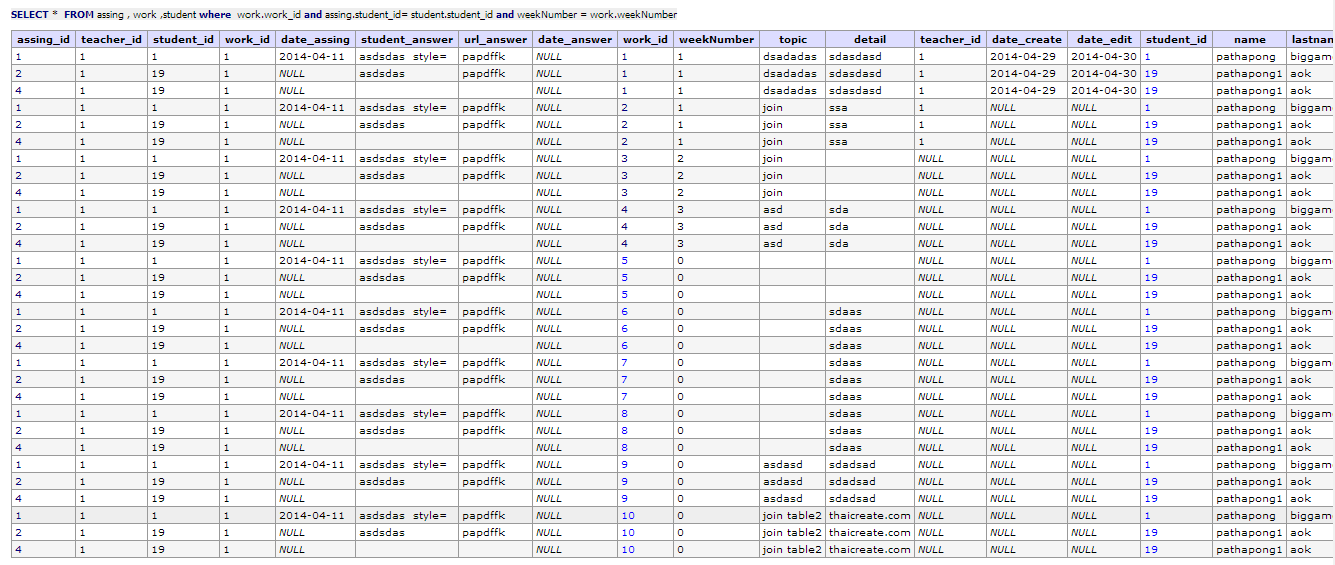This screenshot has height=565, width=1335.
Task: Click 'sda' detail in work_id 4, assing_id 2 row
Action: pos(838,226)
